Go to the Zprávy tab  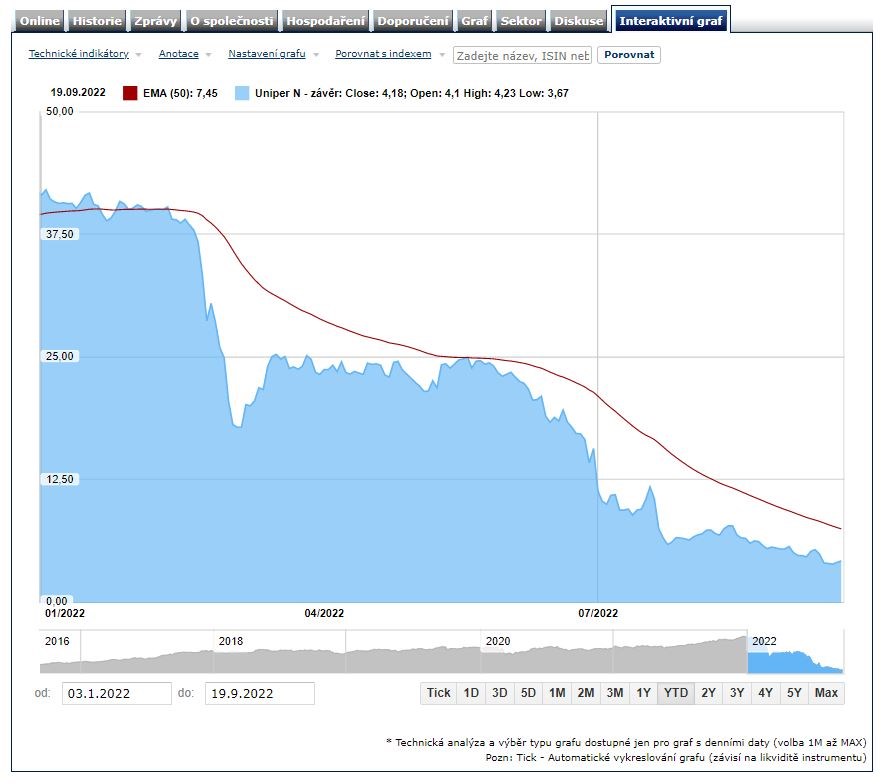[156, 21]
